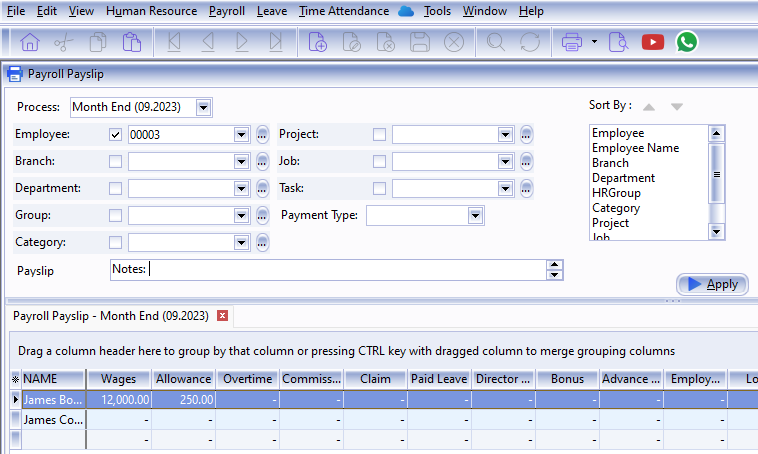This screenshot has width=758, height=454.
Task: Go to first record arrow
Action: tap(174, 42)
